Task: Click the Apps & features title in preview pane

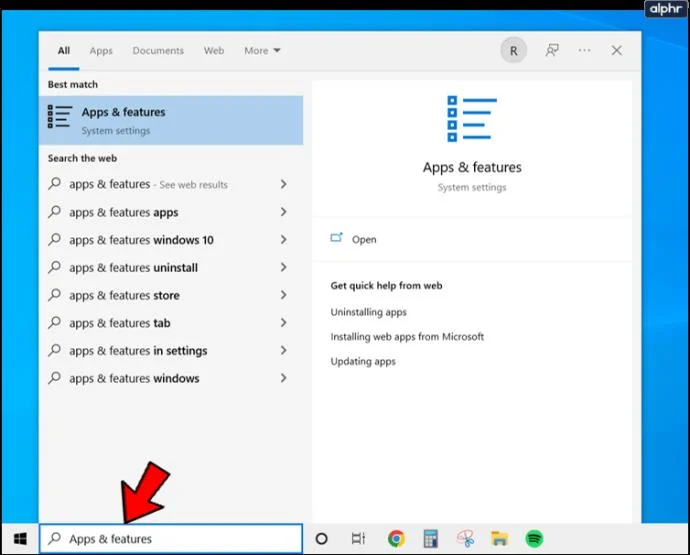Action: [x=472, y=167]
